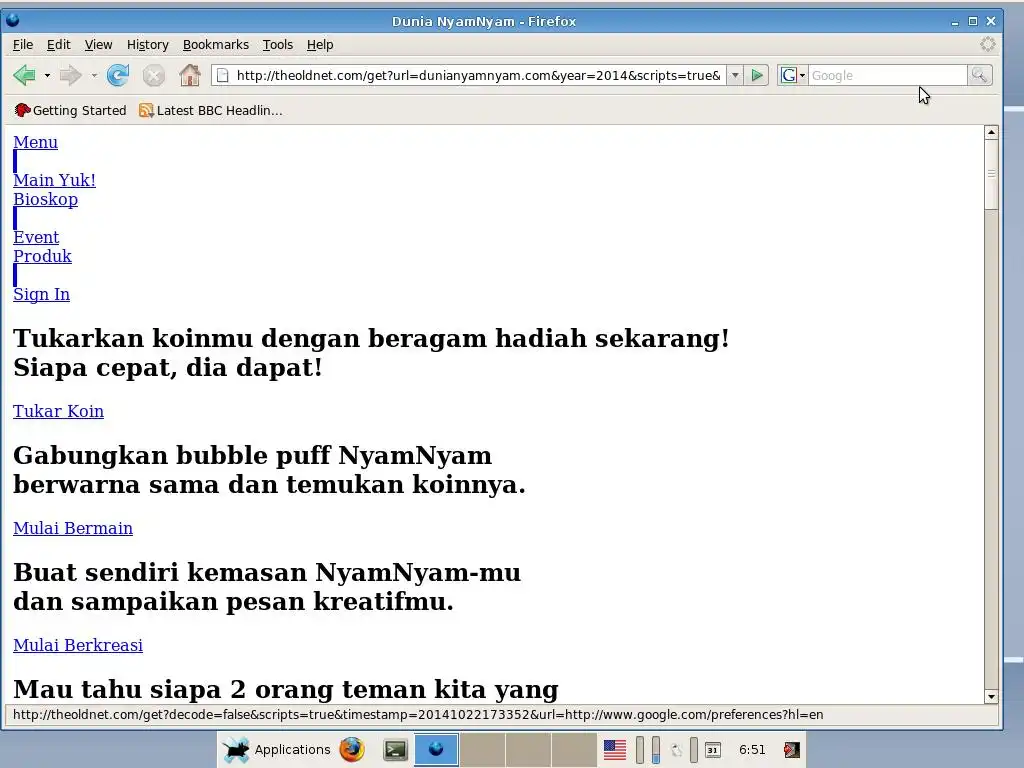
Task: Click the vertical scrollbar thumb
Action: [991, 174]
